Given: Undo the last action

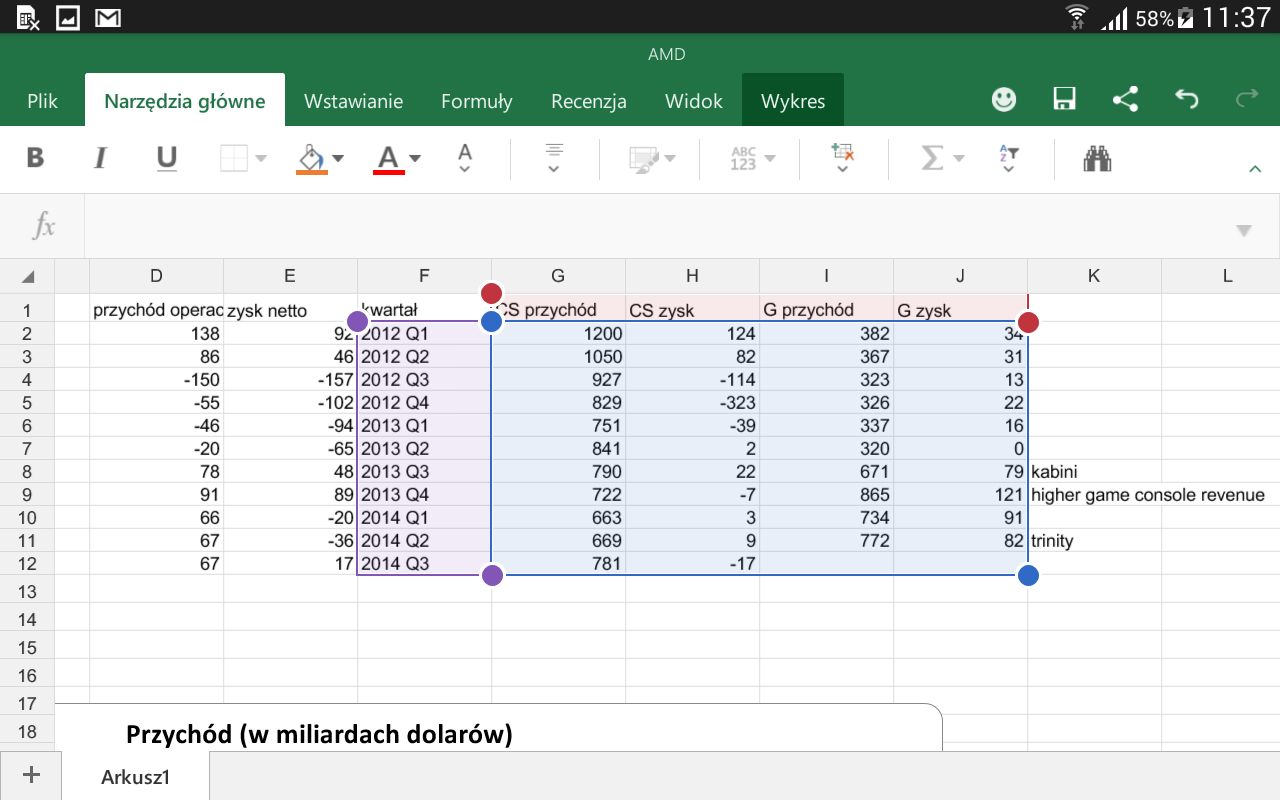Looking at the screenshot, I should 1186,100.
